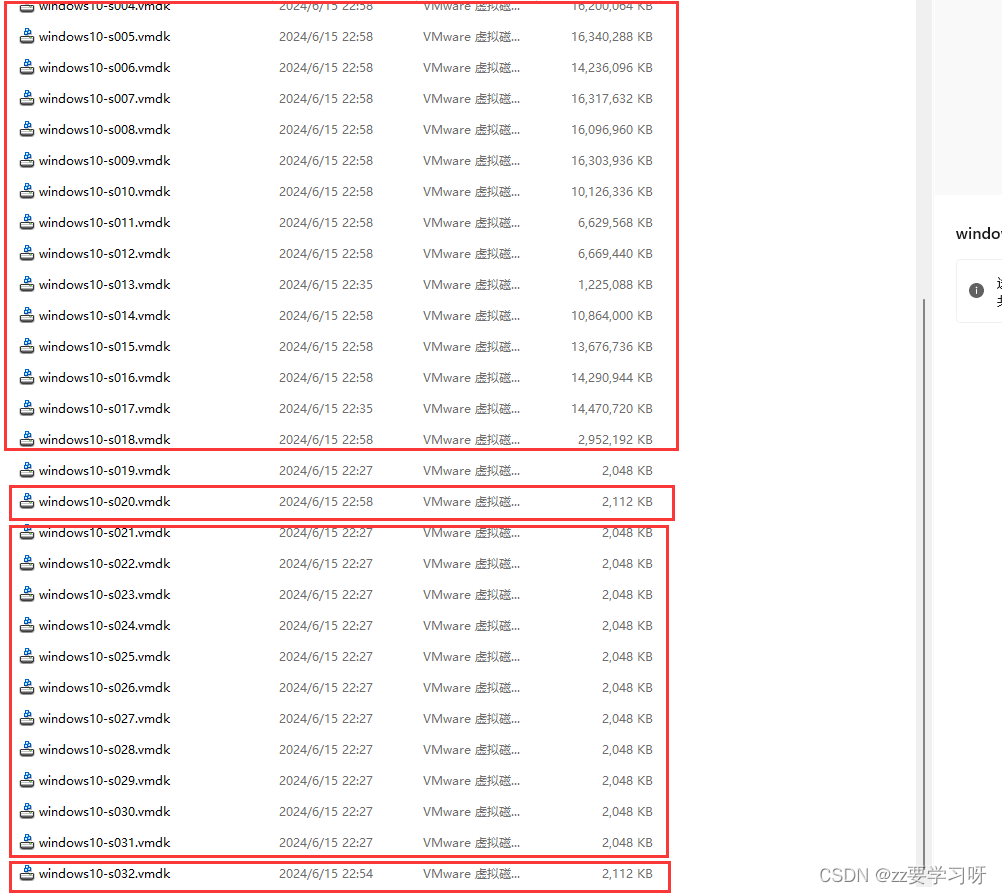1002x894 pixels.
Task: Click the disk icon of windows10-s016.vmdk
Action: tap(27, 377)
